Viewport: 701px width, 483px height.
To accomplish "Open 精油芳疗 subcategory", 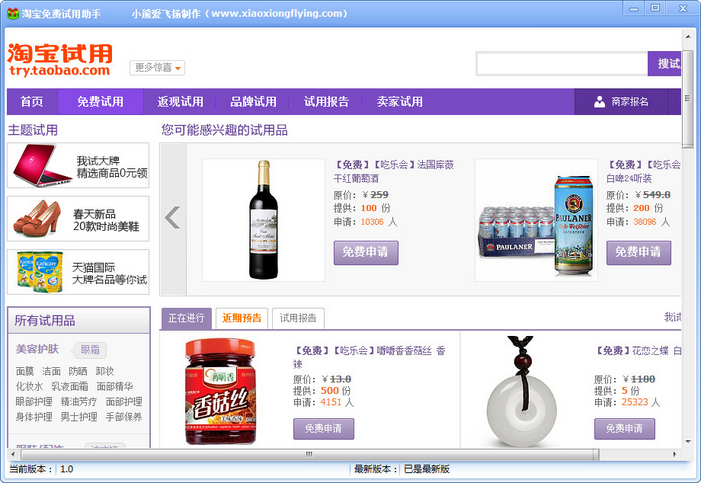I will tap(79, 402).
